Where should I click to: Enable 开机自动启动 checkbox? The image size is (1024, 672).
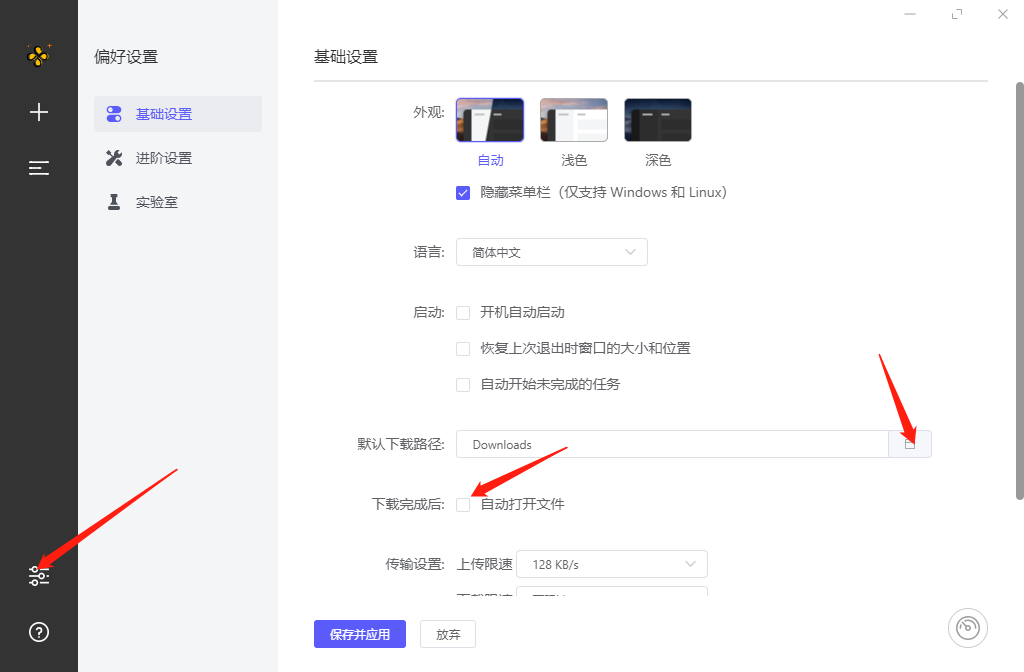(463, 313)
